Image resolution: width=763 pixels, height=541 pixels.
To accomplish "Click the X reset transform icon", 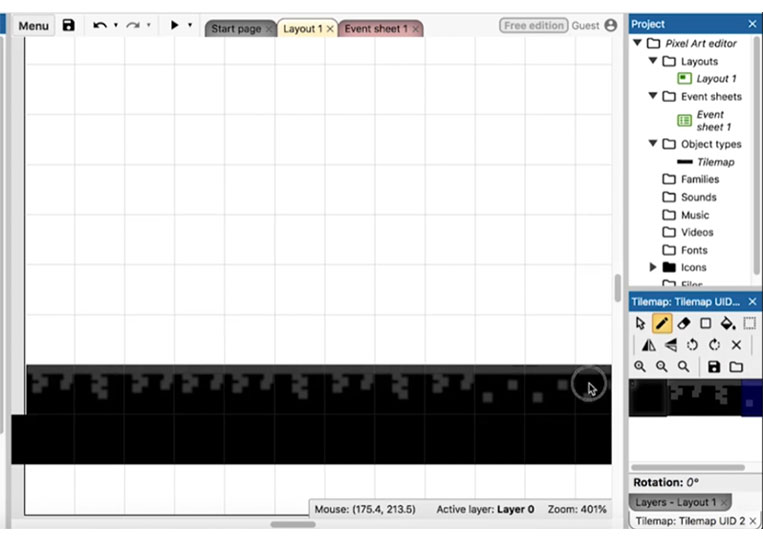I will 736,345.
